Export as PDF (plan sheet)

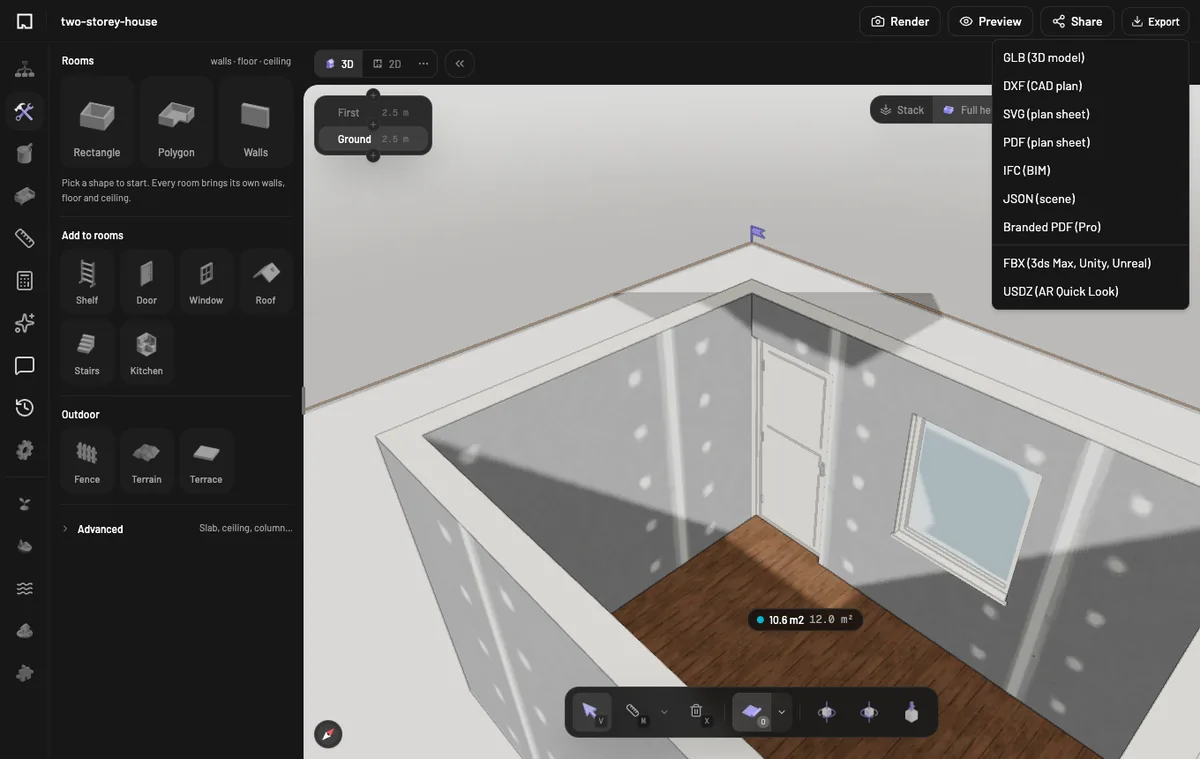pos(1090,142)
